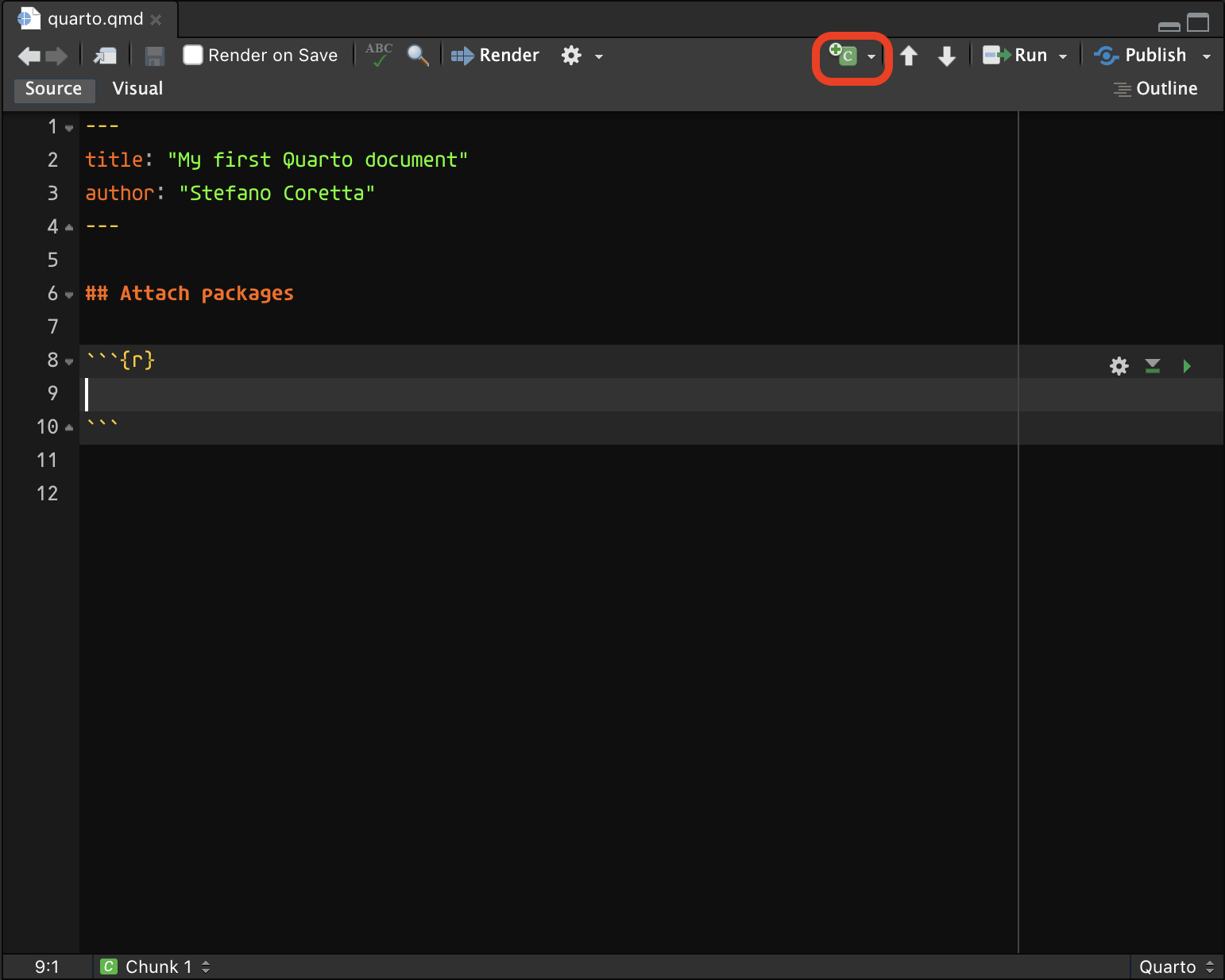Open insert chunk language dropdown

pyautogui.click(x=871, y=56)
